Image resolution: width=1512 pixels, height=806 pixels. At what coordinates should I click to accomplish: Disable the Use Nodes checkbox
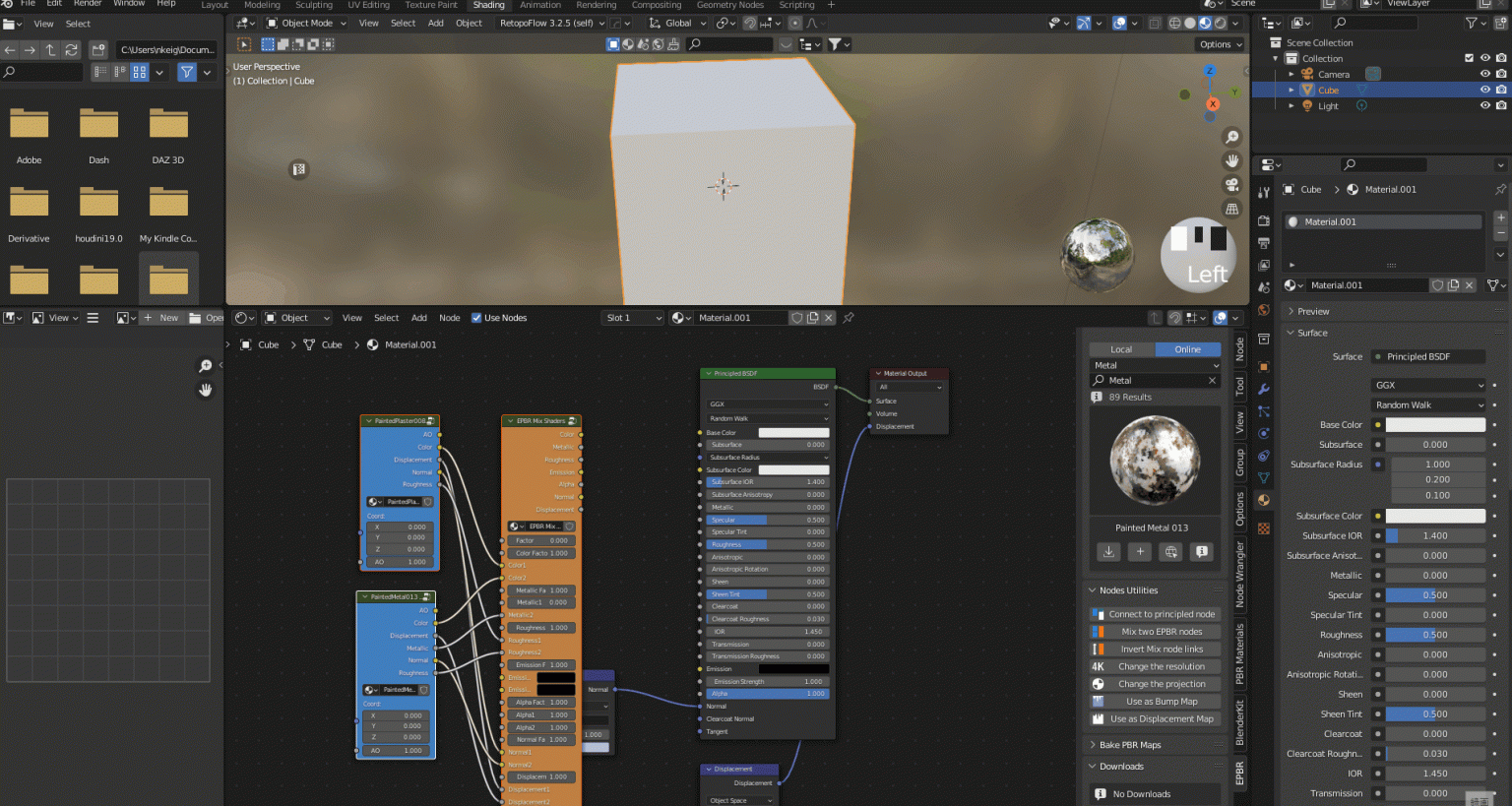[x=476, y=317]
